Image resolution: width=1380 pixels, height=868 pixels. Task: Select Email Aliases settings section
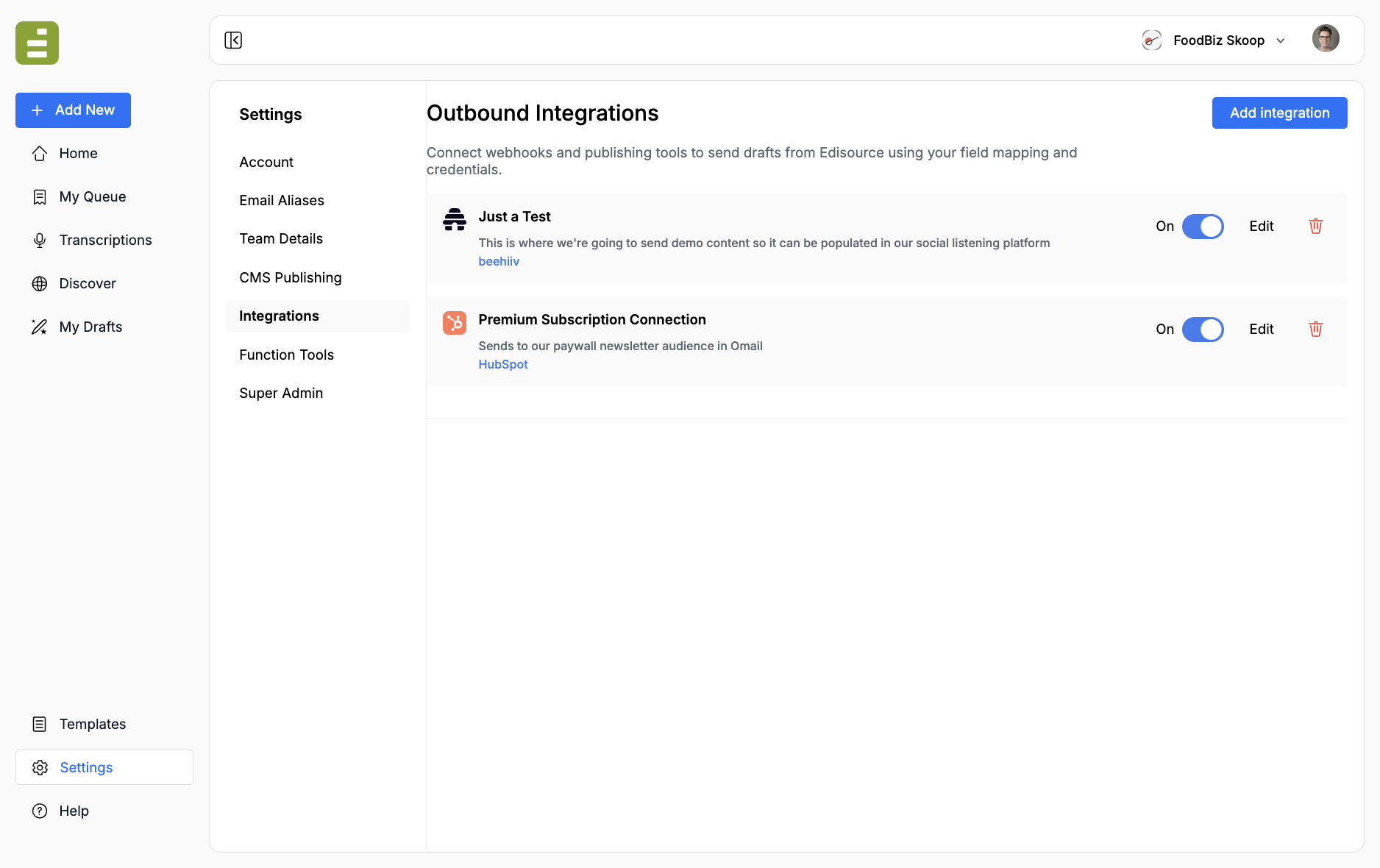[317, 200]
